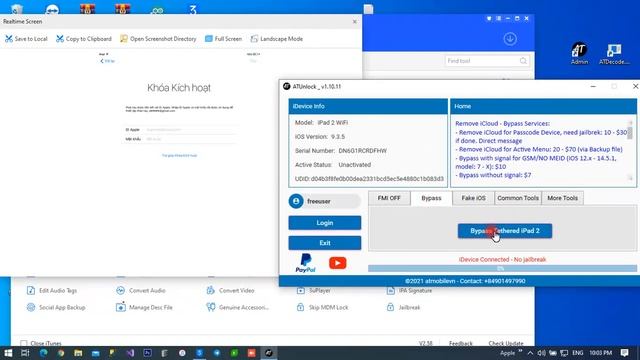
Task: Open the PayPal logo link
Action: pyautogui.click(x=305, y=263)
